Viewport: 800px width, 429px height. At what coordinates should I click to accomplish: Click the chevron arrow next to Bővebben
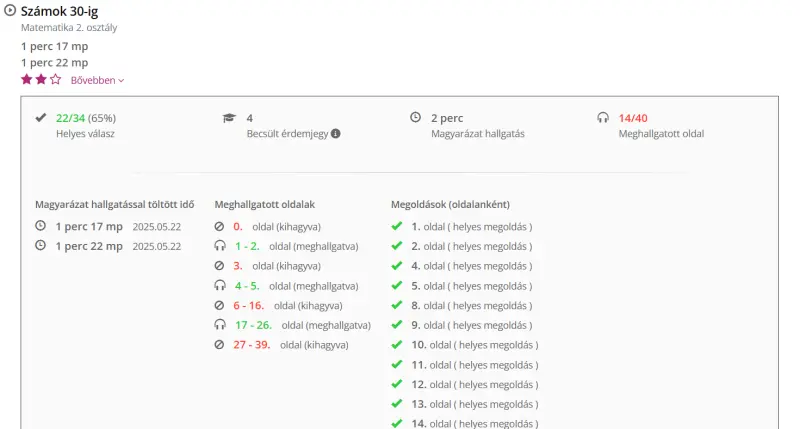(x=121, y=80)
